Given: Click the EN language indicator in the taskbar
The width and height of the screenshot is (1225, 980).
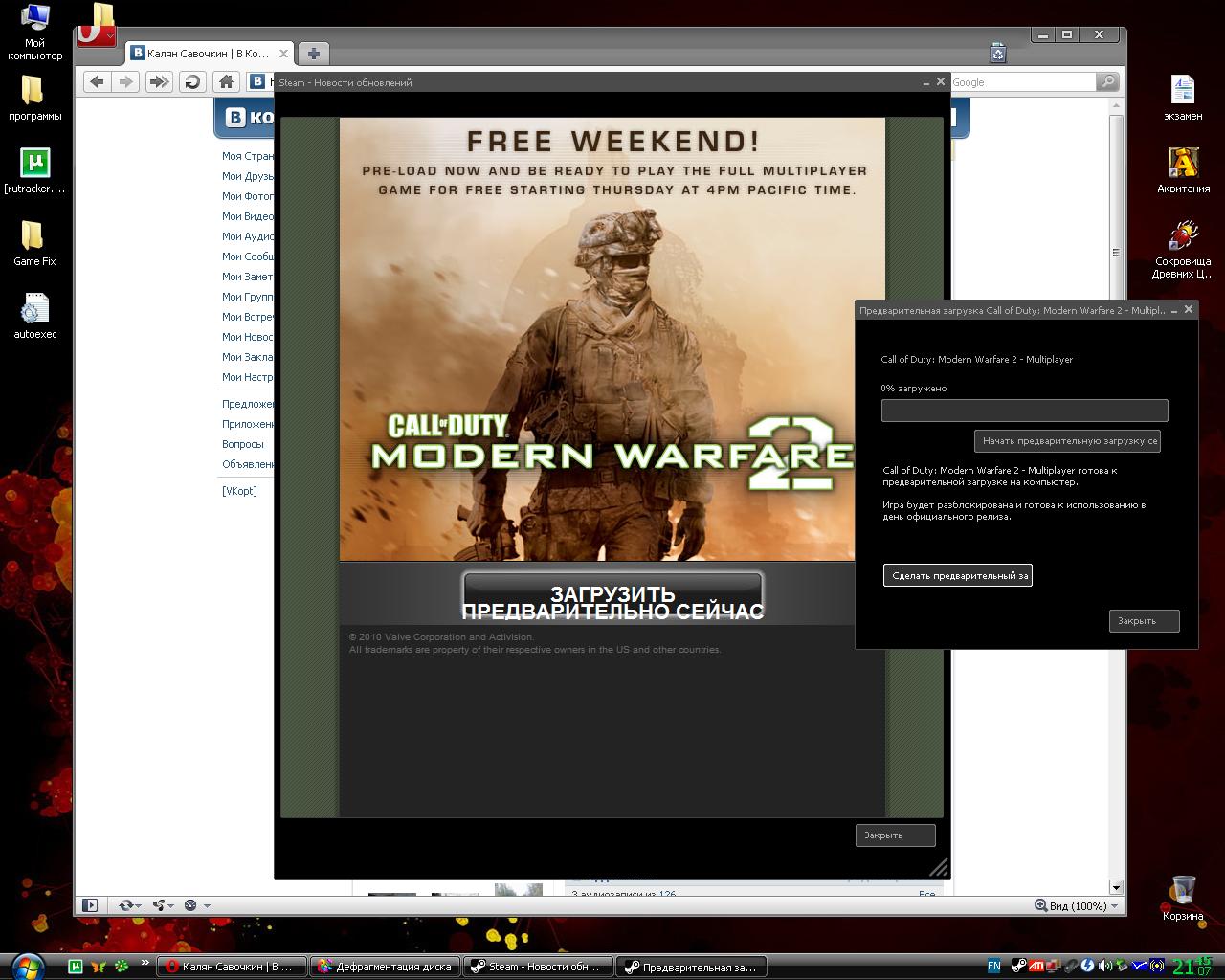Looking at the screenshot, I should pos(994,967).
